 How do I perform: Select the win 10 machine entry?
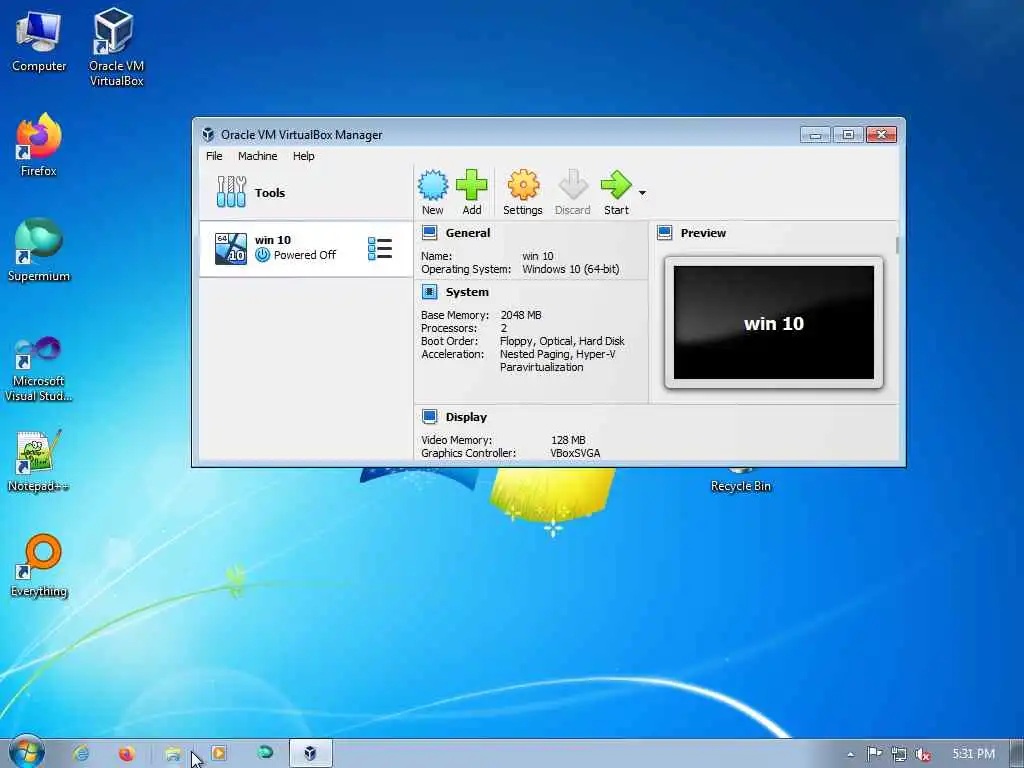[306, 248]
